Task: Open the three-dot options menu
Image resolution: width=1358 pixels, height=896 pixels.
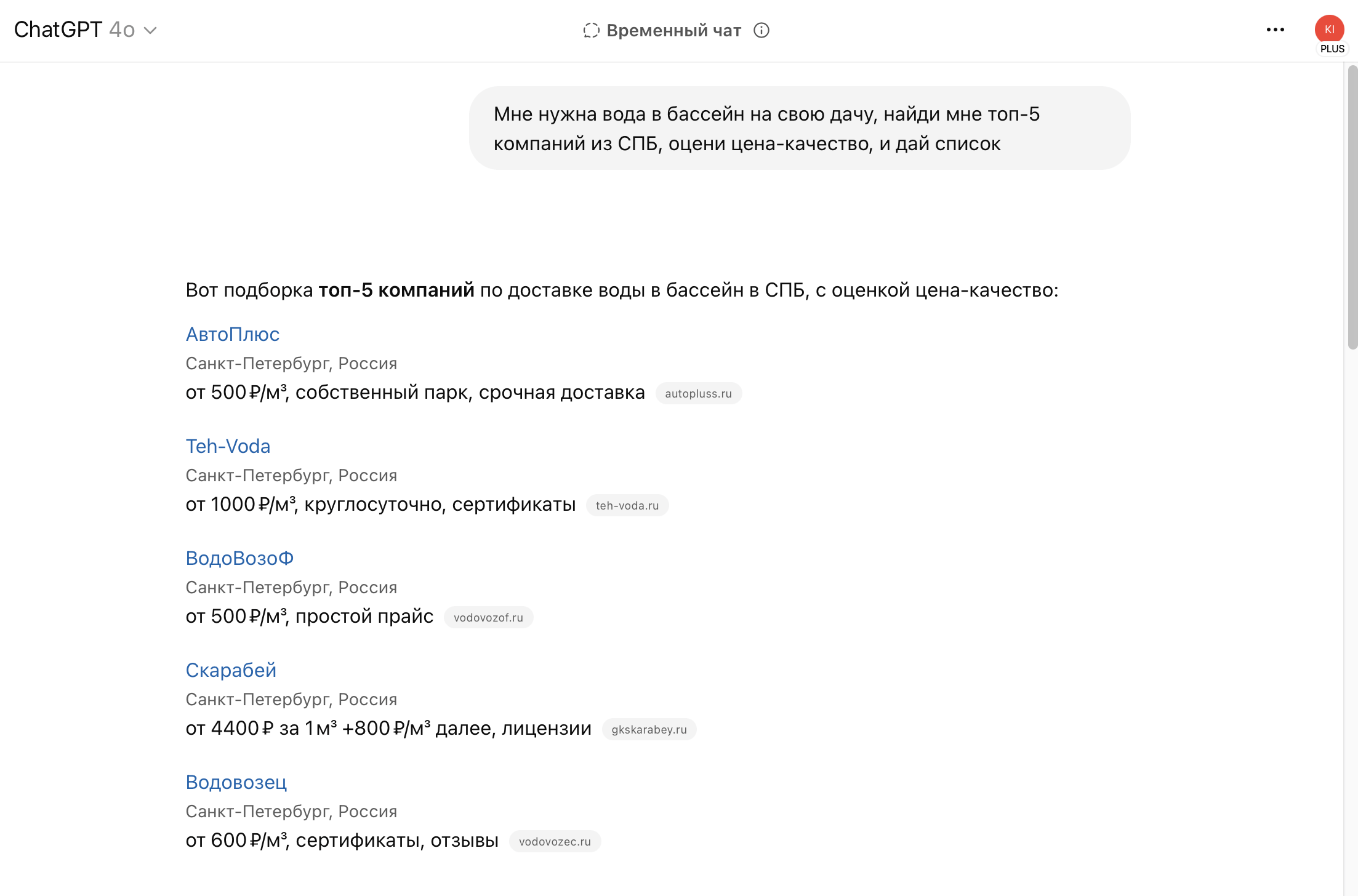Action: click(1275, 30)
